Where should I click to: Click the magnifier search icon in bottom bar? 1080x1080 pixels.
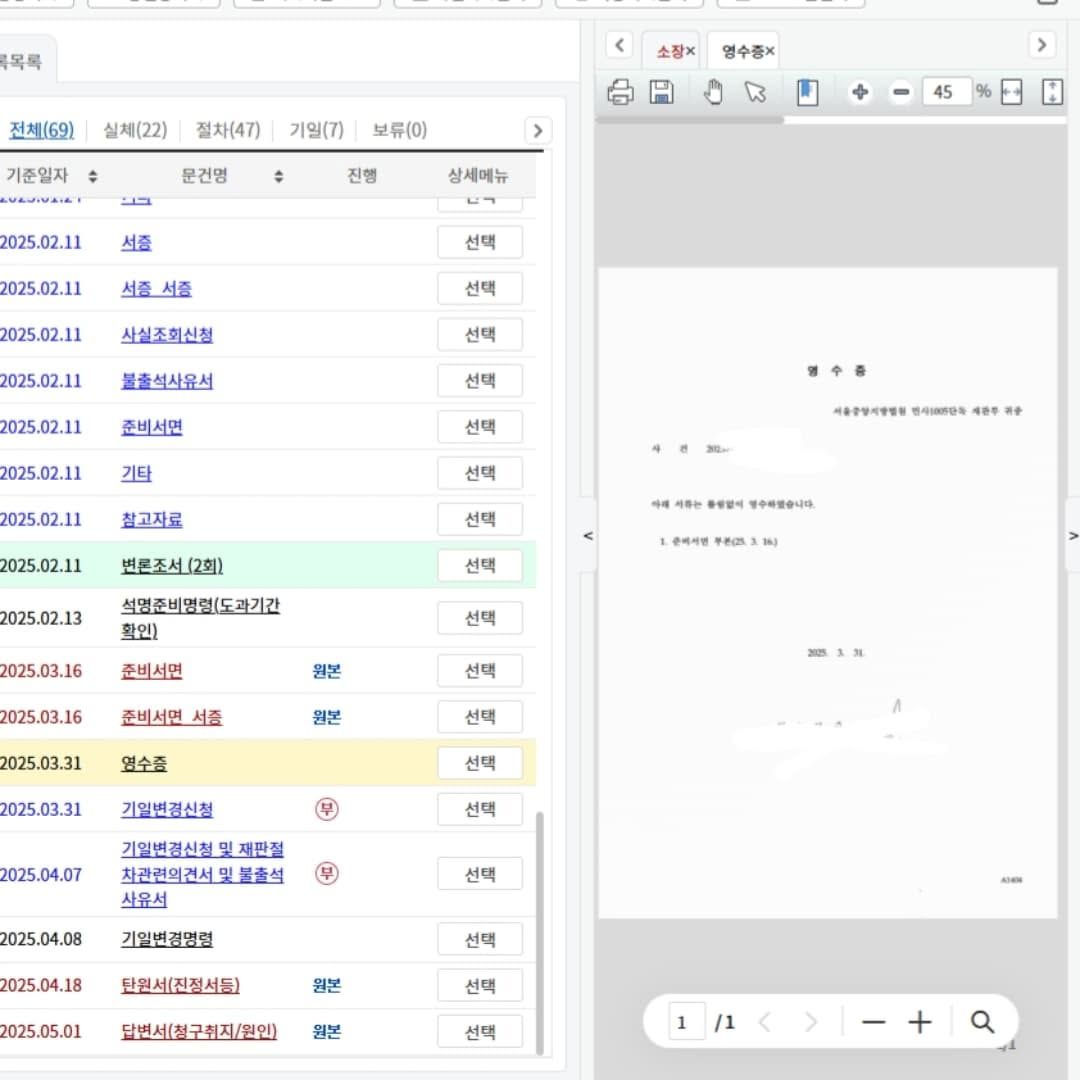982,1022
